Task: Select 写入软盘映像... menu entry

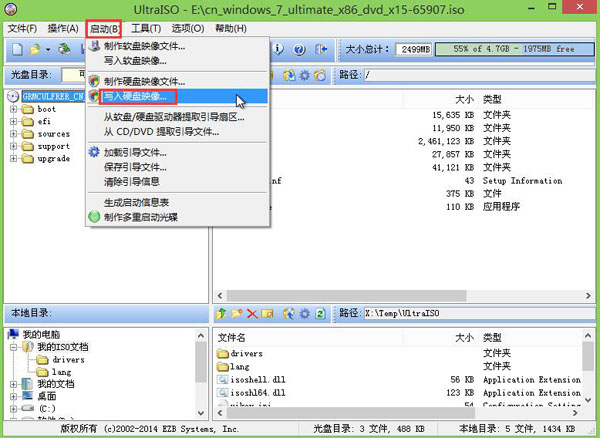Action: 178,61
